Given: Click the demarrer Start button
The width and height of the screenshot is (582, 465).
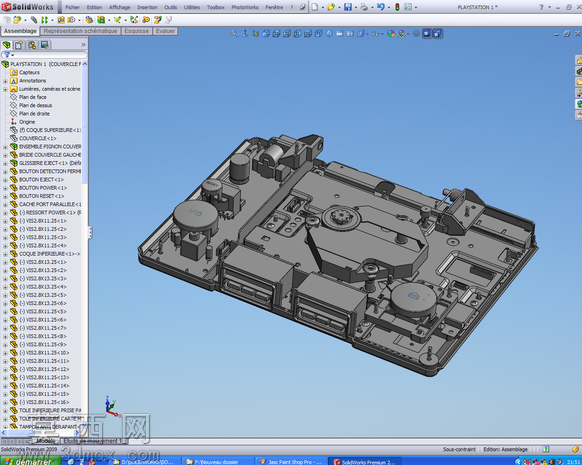Looking at the screenshot, I should point(30,461).
